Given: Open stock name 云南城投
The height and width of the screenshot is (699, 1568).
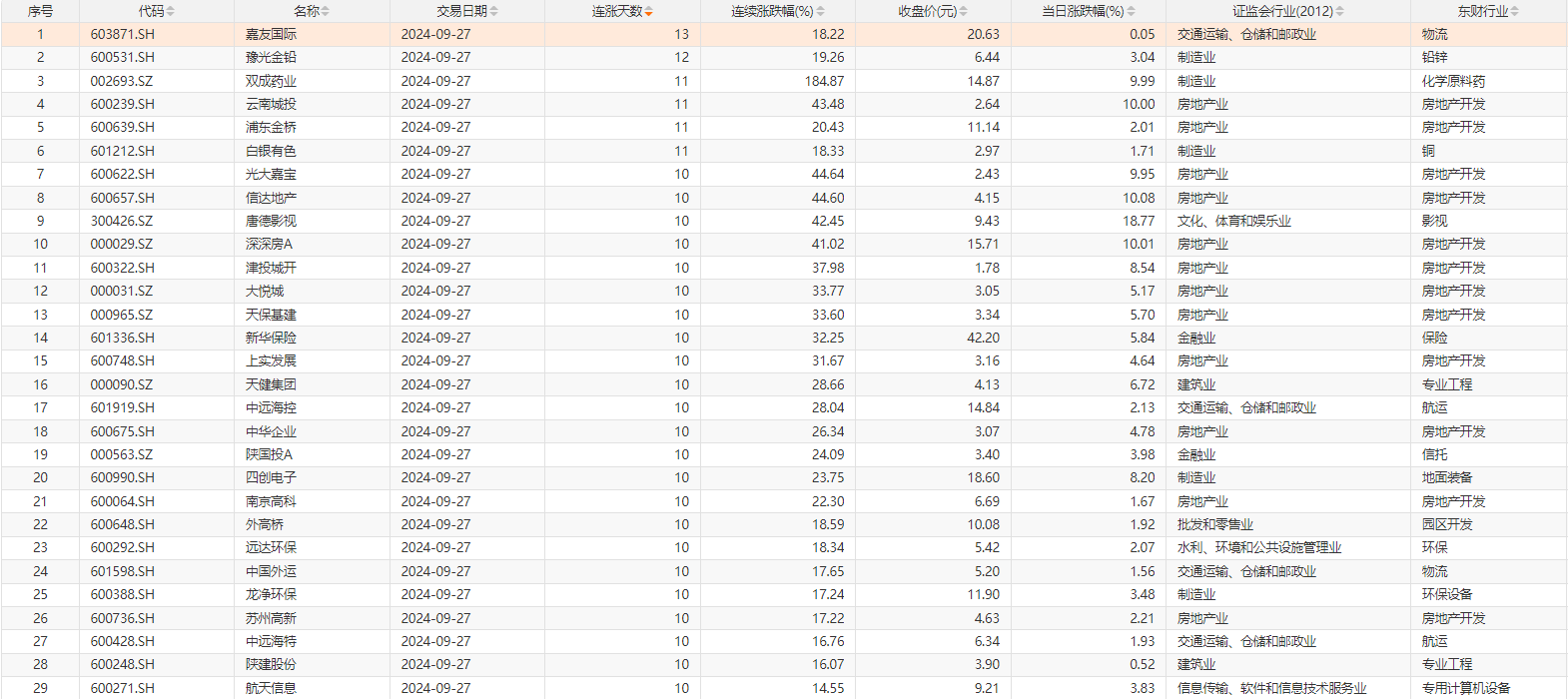Looking at the screenshot, I should [x=271, y=104].
